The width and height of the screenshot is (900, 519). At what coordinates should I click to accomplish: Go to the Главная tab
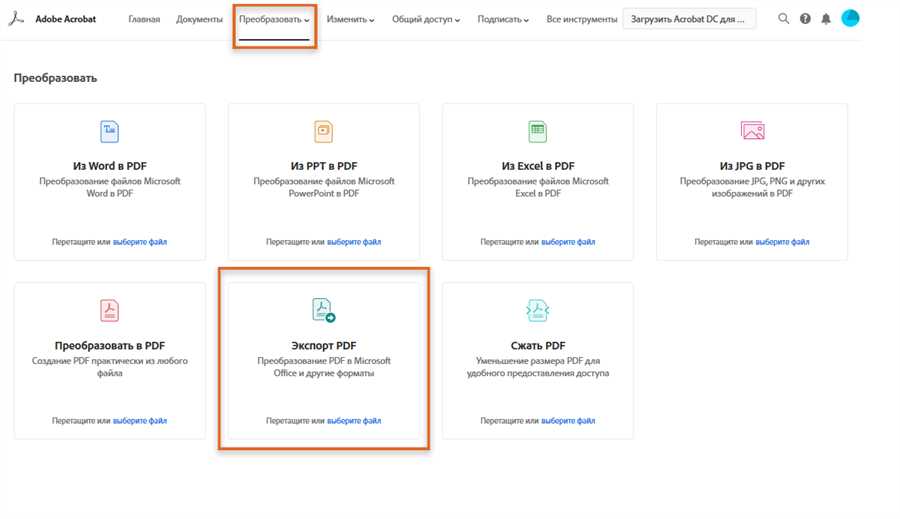click(x=144, y=19)
